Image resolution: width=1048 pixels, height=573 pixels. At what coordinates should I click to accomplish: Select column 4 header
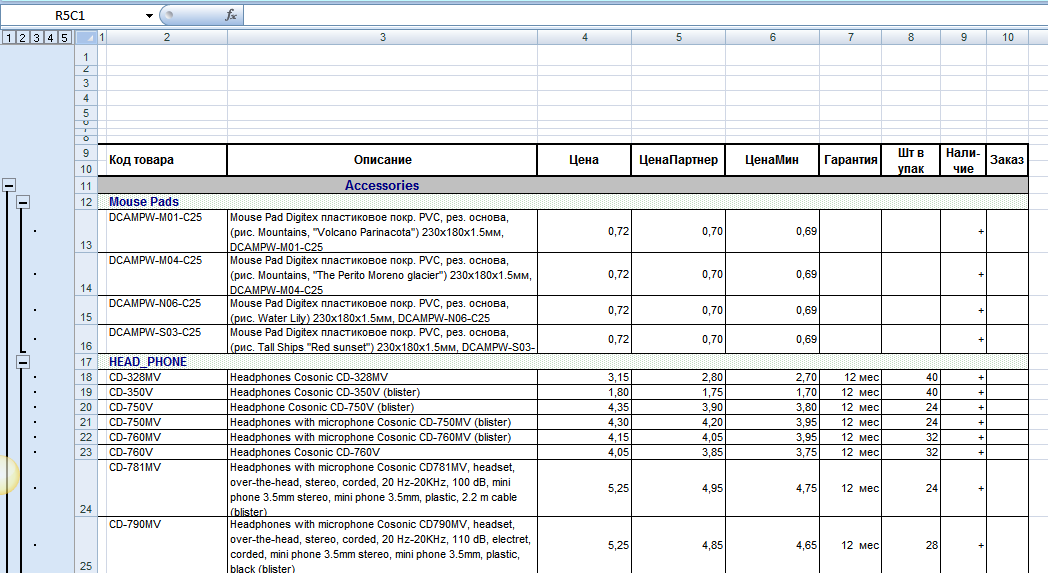[x=584, y=37]
